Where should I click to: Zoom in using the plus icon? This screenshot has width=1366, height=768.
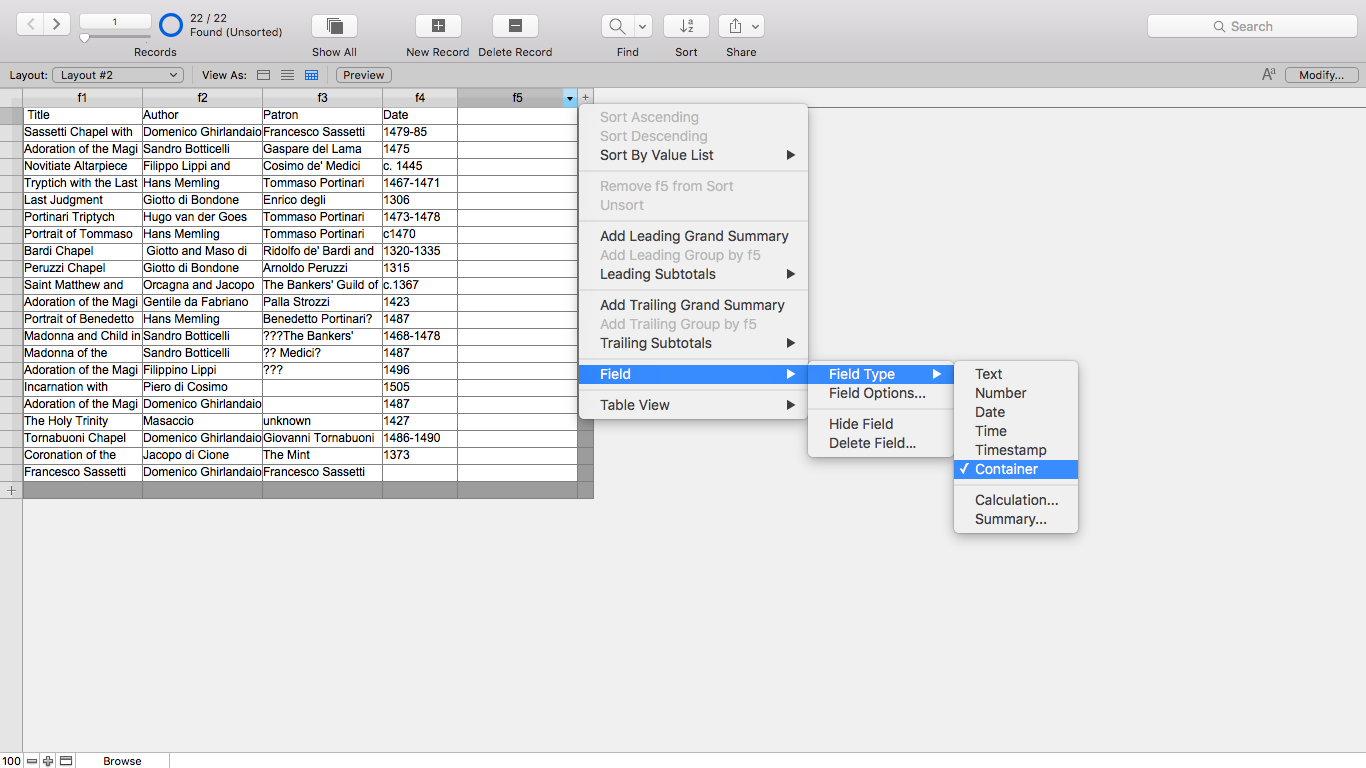(x=48, y=761)
